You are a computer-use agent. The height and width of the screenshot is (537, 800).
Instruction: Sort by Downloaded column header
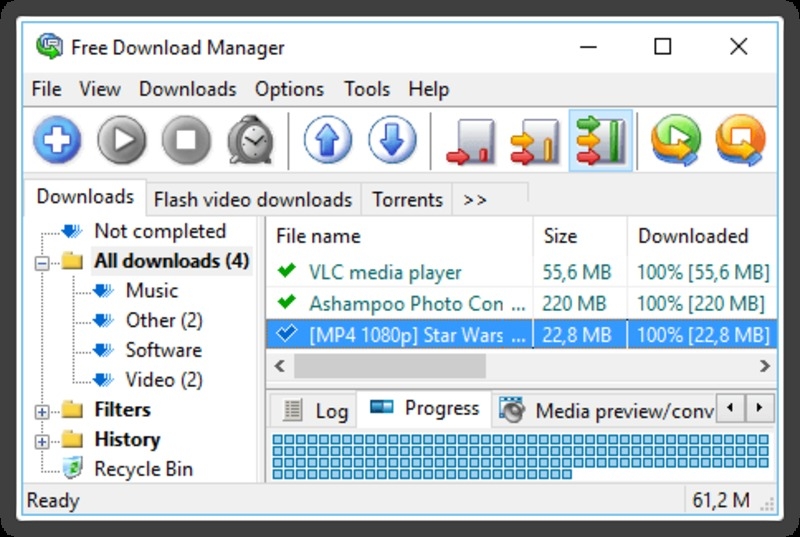point(702,236)
